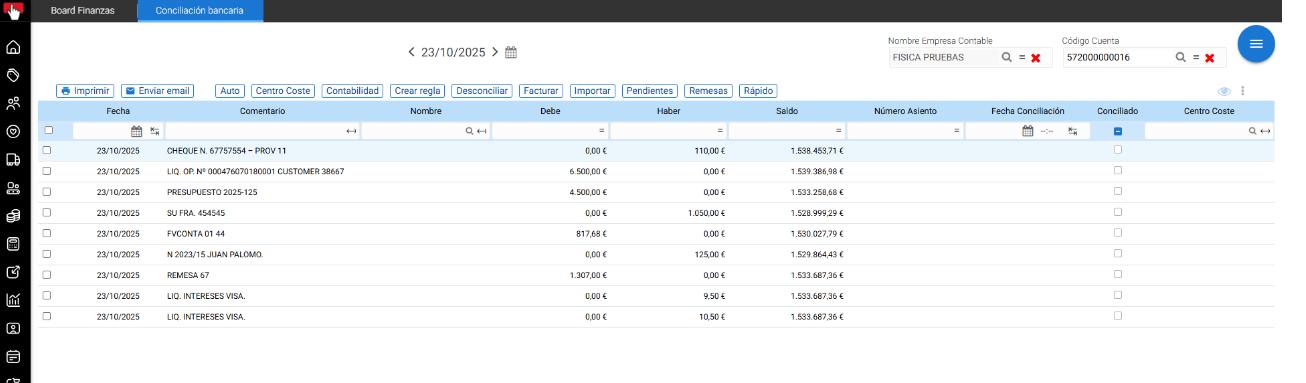The image size is (1306, 383).
Task: Open the edit/note sidebar icon
Action: 13,272
